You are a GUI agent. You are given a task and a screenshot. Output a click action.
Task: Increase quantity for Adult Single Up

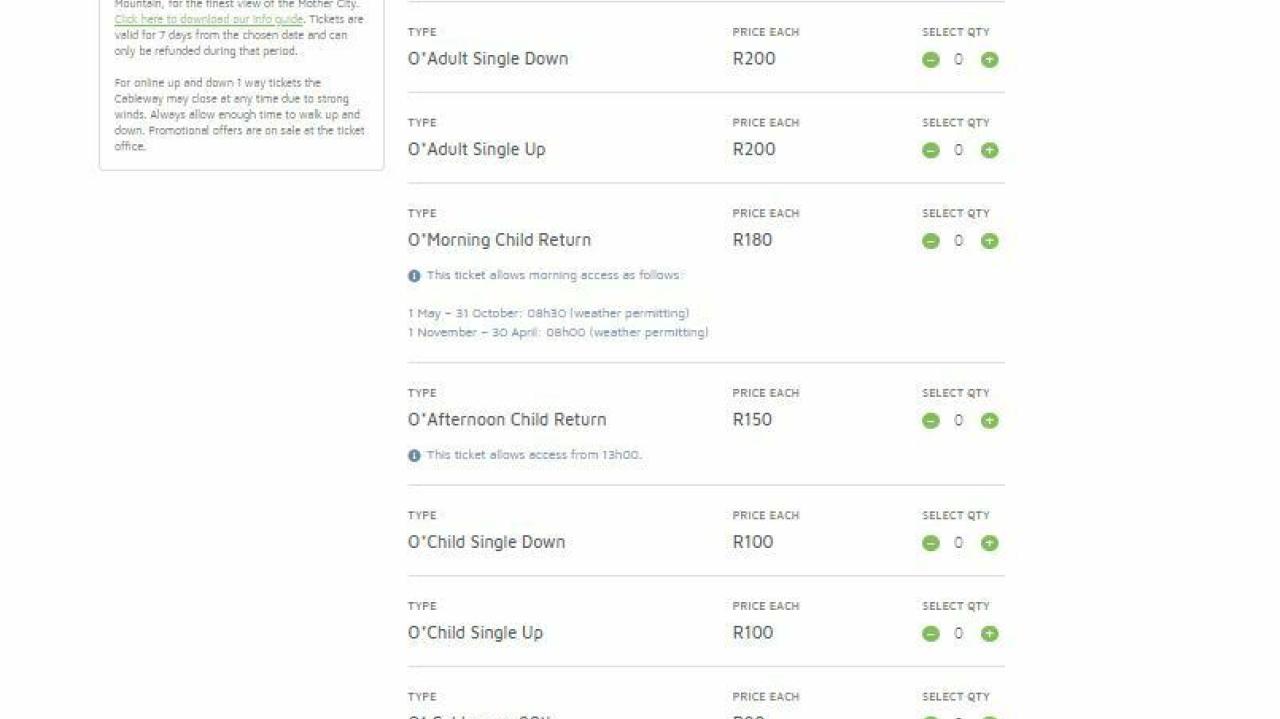point(989,150)
